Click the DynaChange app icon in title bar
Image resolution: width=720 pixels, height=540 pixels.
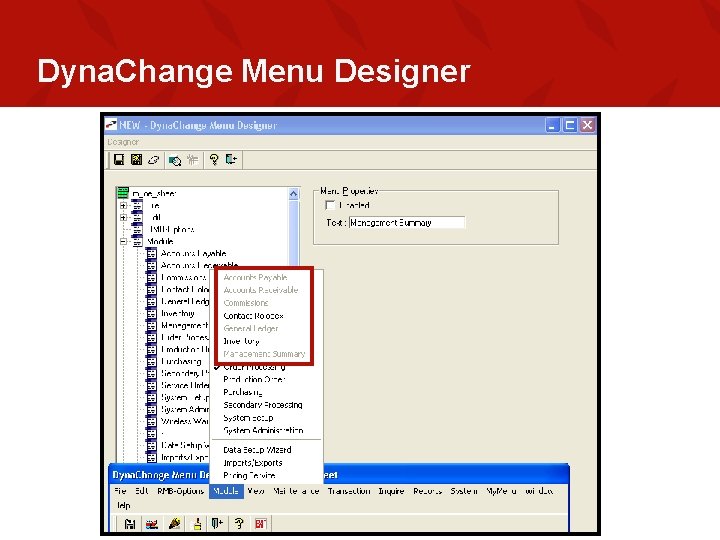(111, 124)
